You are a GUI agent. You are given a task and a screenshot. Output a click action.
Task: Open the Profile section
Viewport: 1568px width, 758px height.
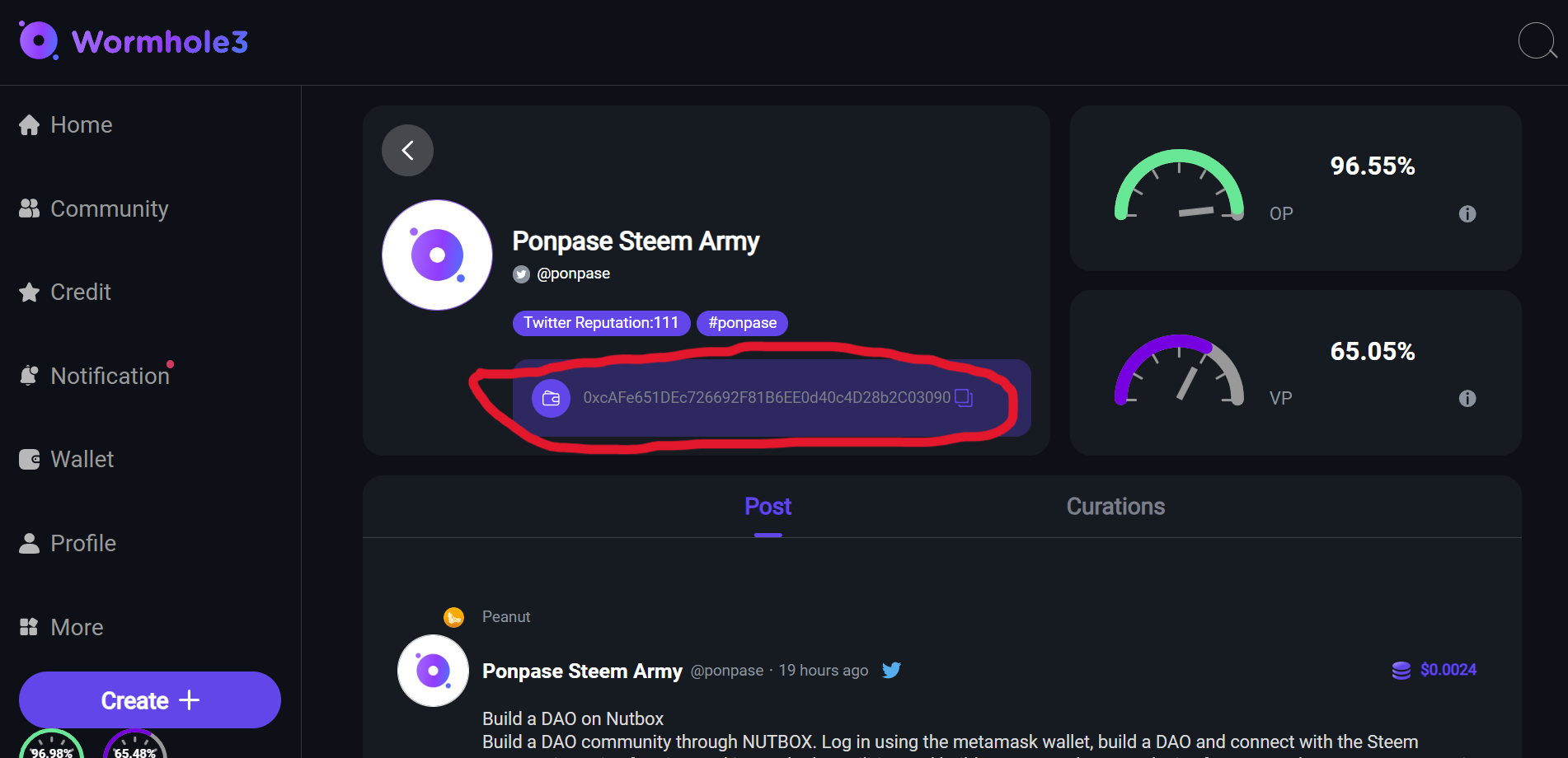[82, 543]
